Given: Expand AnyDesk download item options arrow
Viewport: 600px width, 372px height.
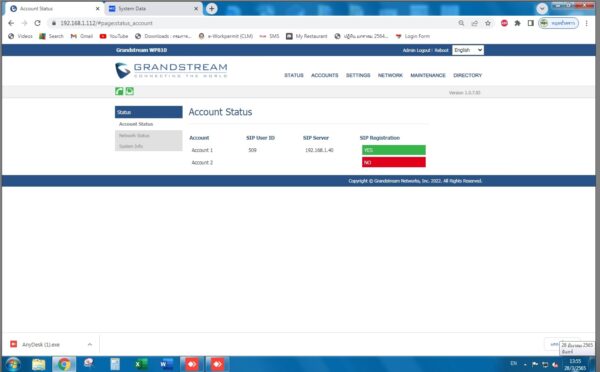Looking at the screenshot, I should point(90,344).
